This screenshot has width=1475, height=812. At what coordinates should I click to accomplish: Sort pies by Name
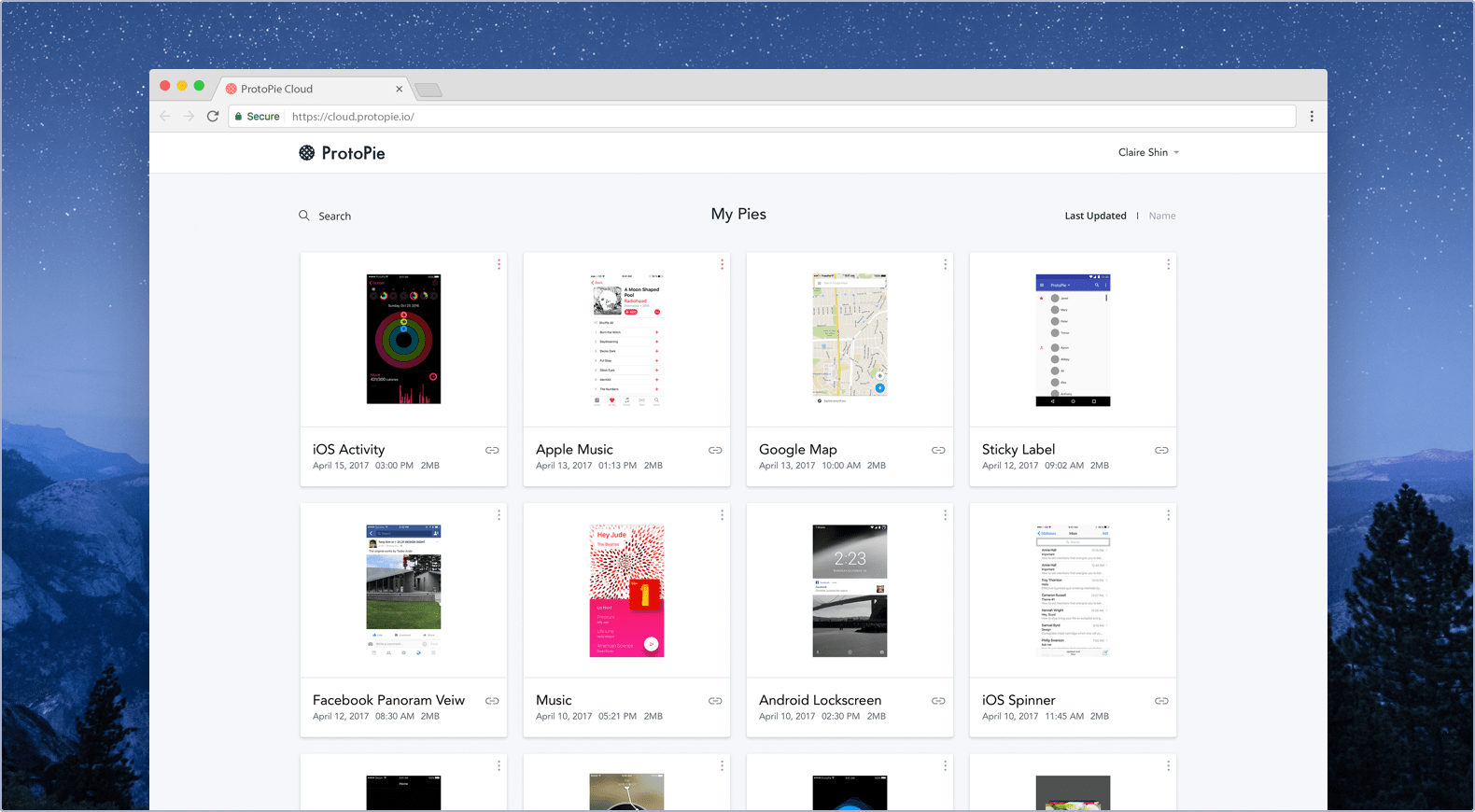(x=1162, y=216)
